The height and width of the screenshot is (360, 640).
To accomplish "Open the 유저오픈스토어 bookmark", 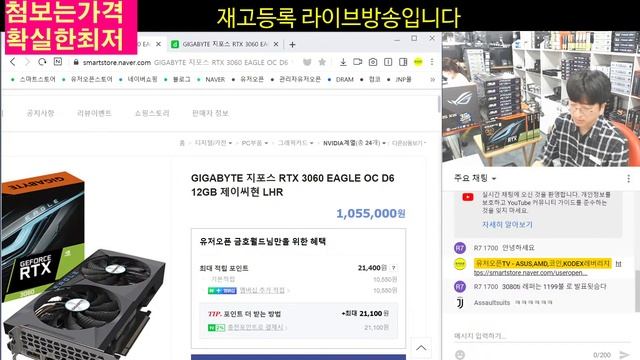I will tap(91, 79).
